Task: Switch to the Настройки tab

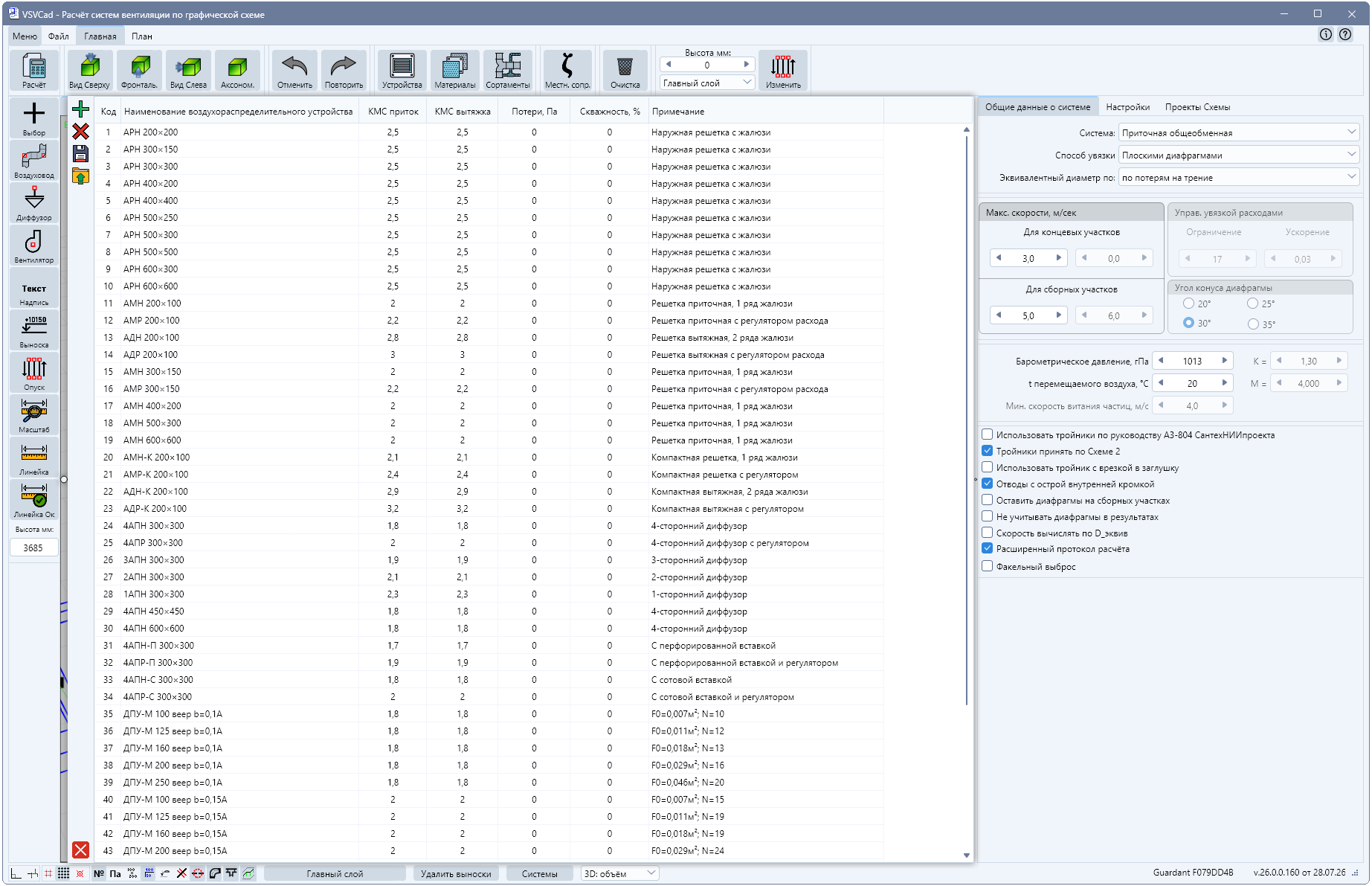Action: tap(1127, 107)
